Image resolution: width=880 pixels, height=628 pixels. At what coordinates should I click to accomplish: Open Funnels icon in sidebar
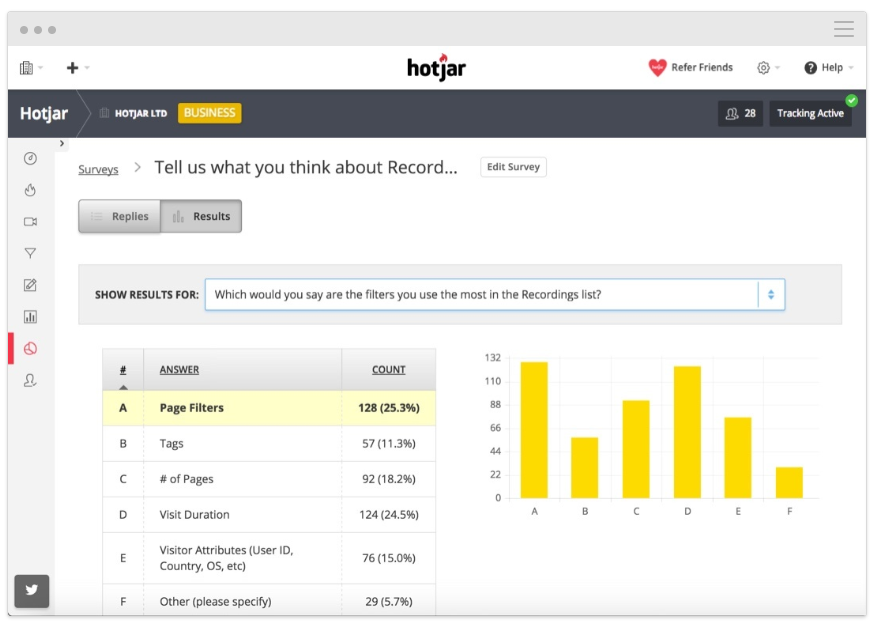(x=30, y=254)
